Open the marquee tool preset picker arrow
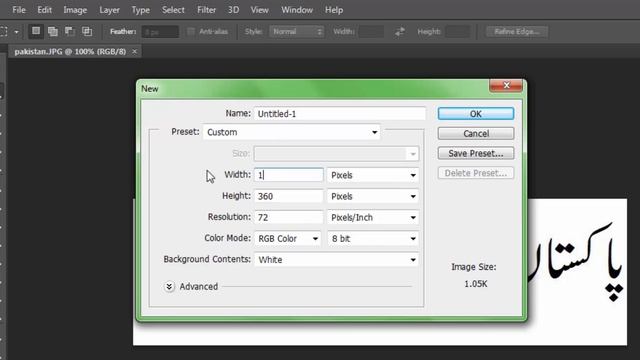 tap(16, 32)
